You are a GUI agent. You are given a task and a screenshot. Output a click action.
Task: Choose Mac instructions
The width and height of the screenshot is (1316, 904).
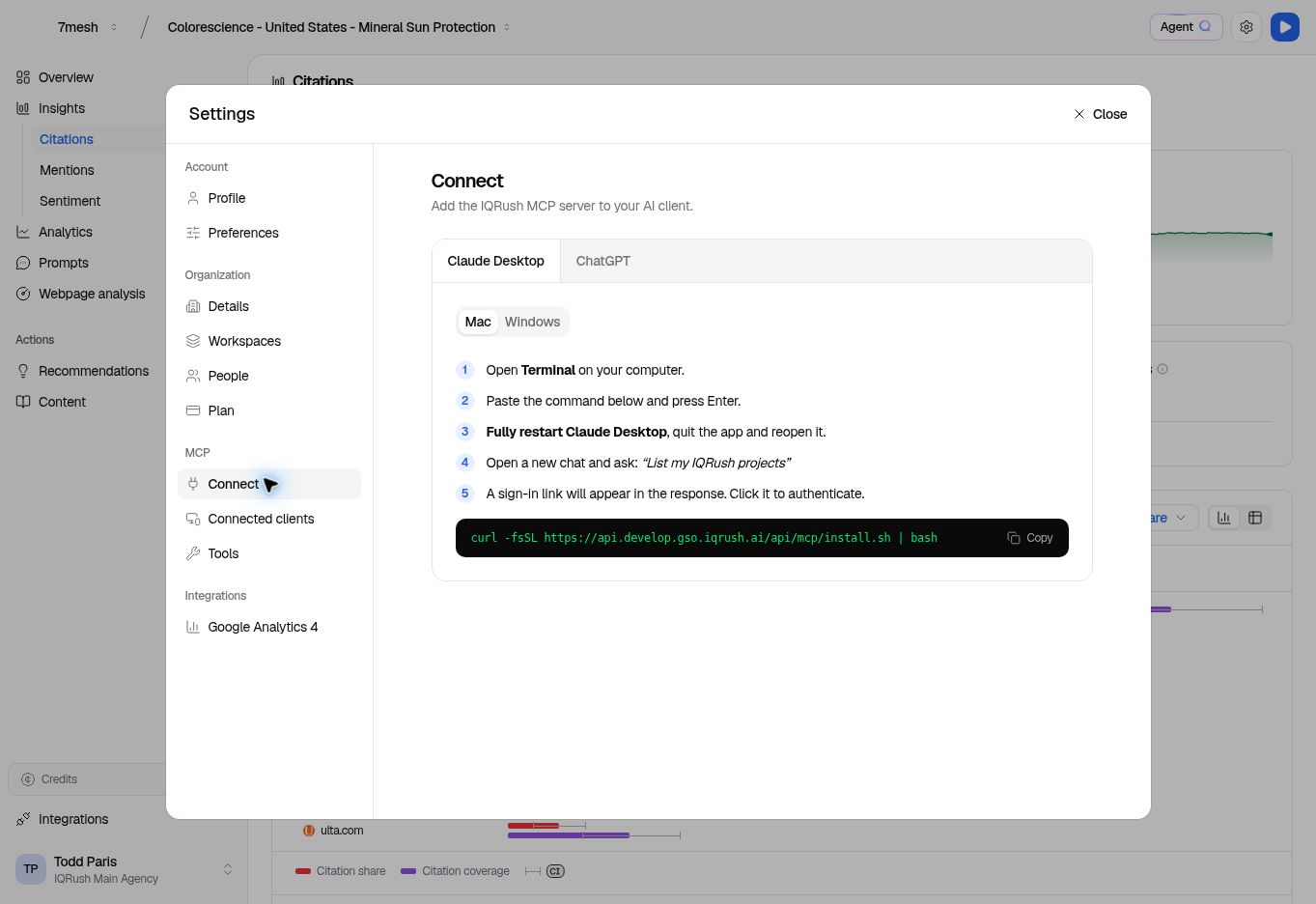click(x=478, y=322)
